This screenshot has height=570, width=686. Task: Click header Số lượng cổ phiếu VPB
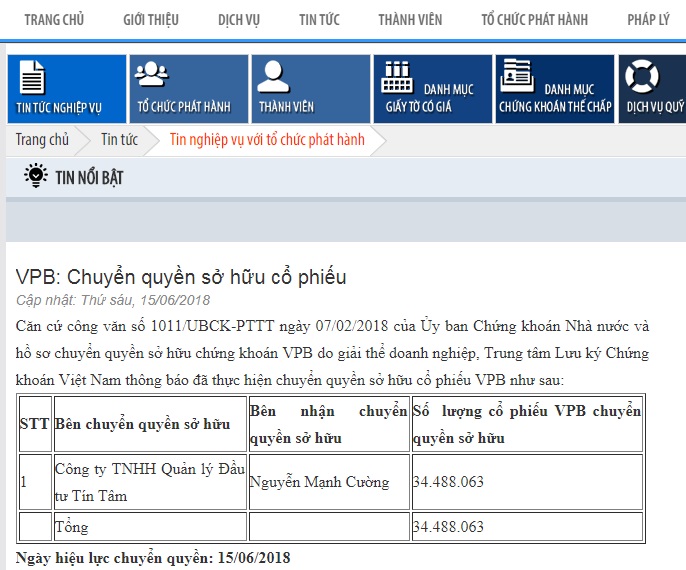coord(527,424)
